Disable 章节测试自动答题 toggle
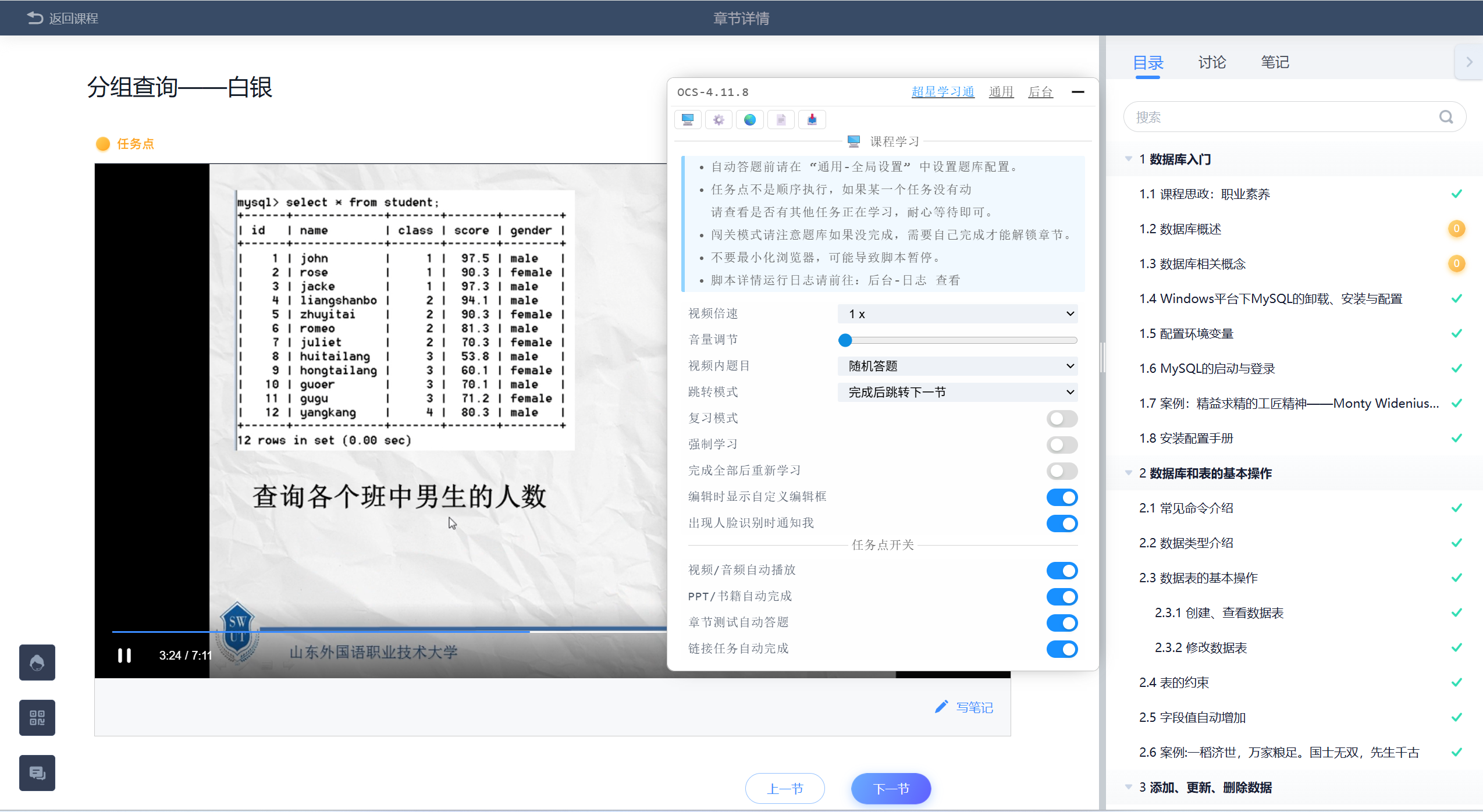 point(1062,622)
